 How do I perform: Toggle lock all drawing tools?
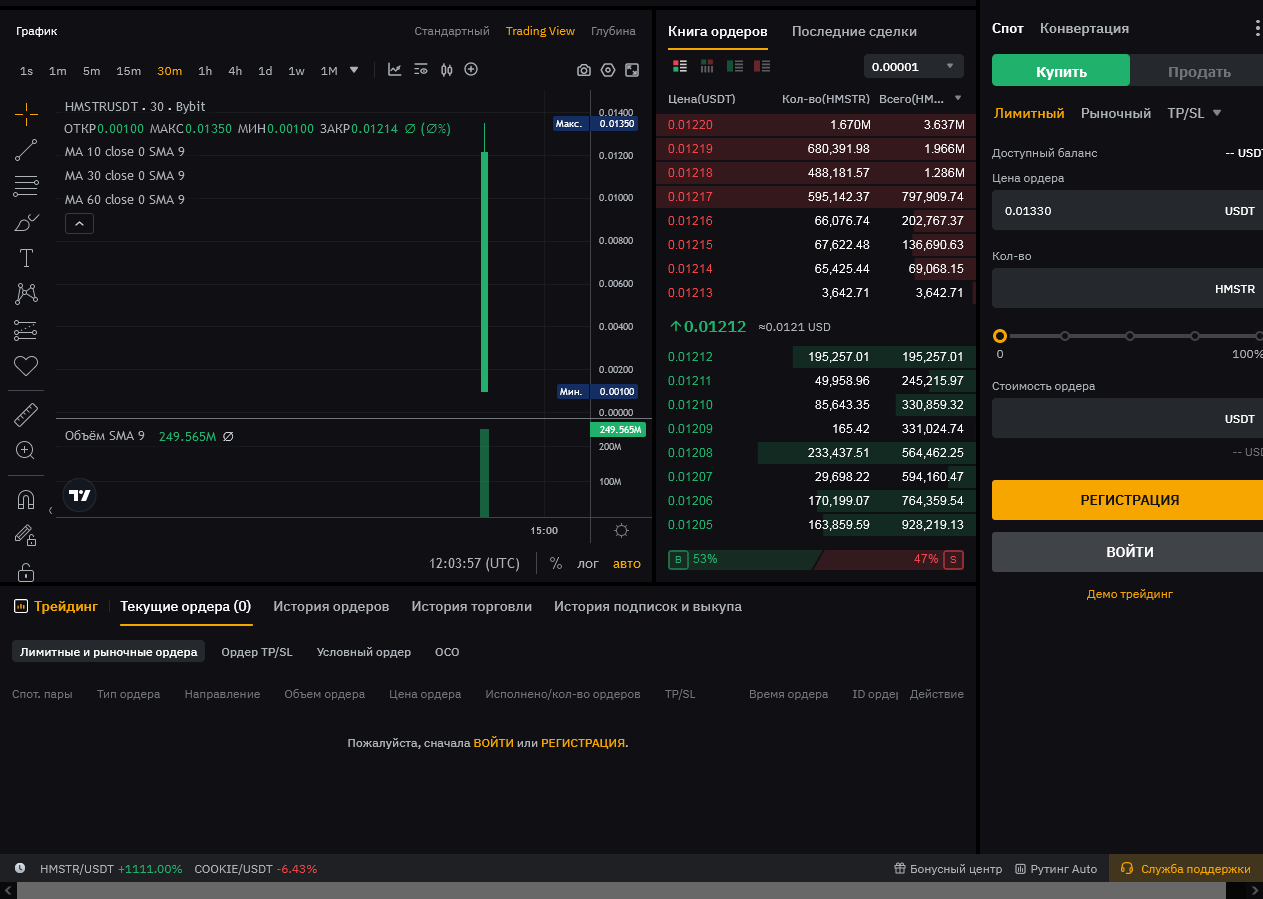pyautogui.click(x=26, y=572)
